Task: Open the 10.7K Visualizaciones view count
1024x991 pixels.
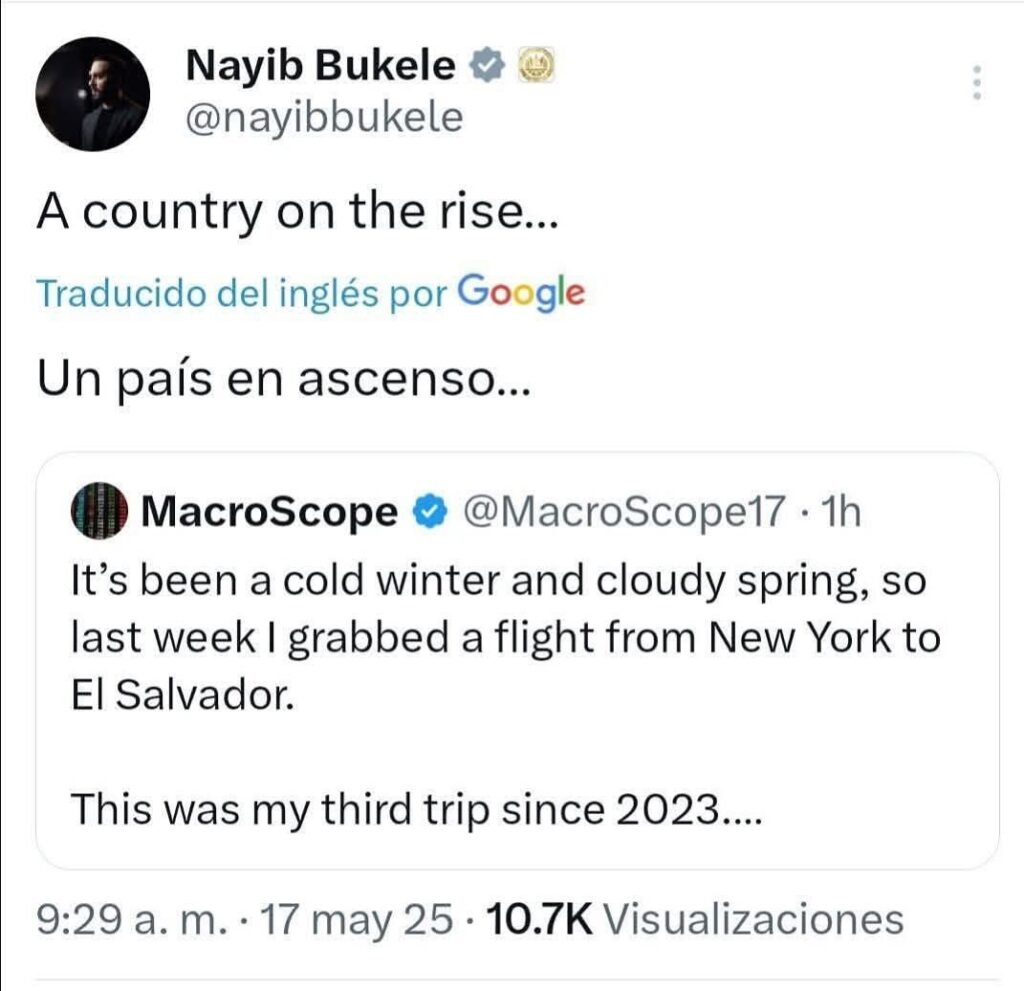Action: click(692, 919)
